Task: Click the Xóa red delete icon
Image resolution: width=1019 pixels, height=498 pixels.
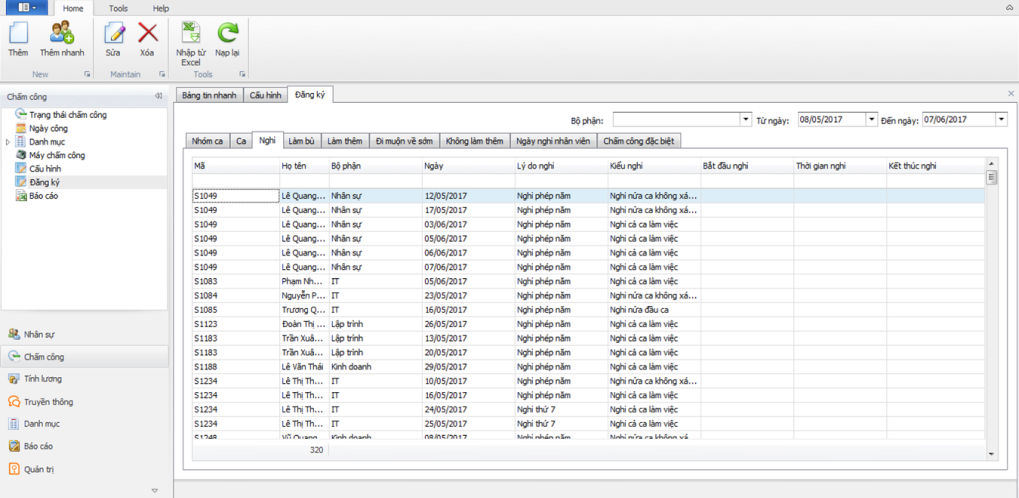Action: coord(148,34)
